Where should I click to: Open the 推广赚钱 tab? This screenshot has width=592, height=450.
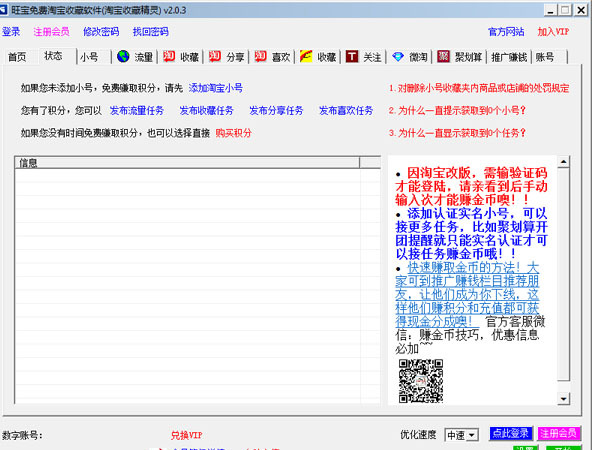click(509, 57)
